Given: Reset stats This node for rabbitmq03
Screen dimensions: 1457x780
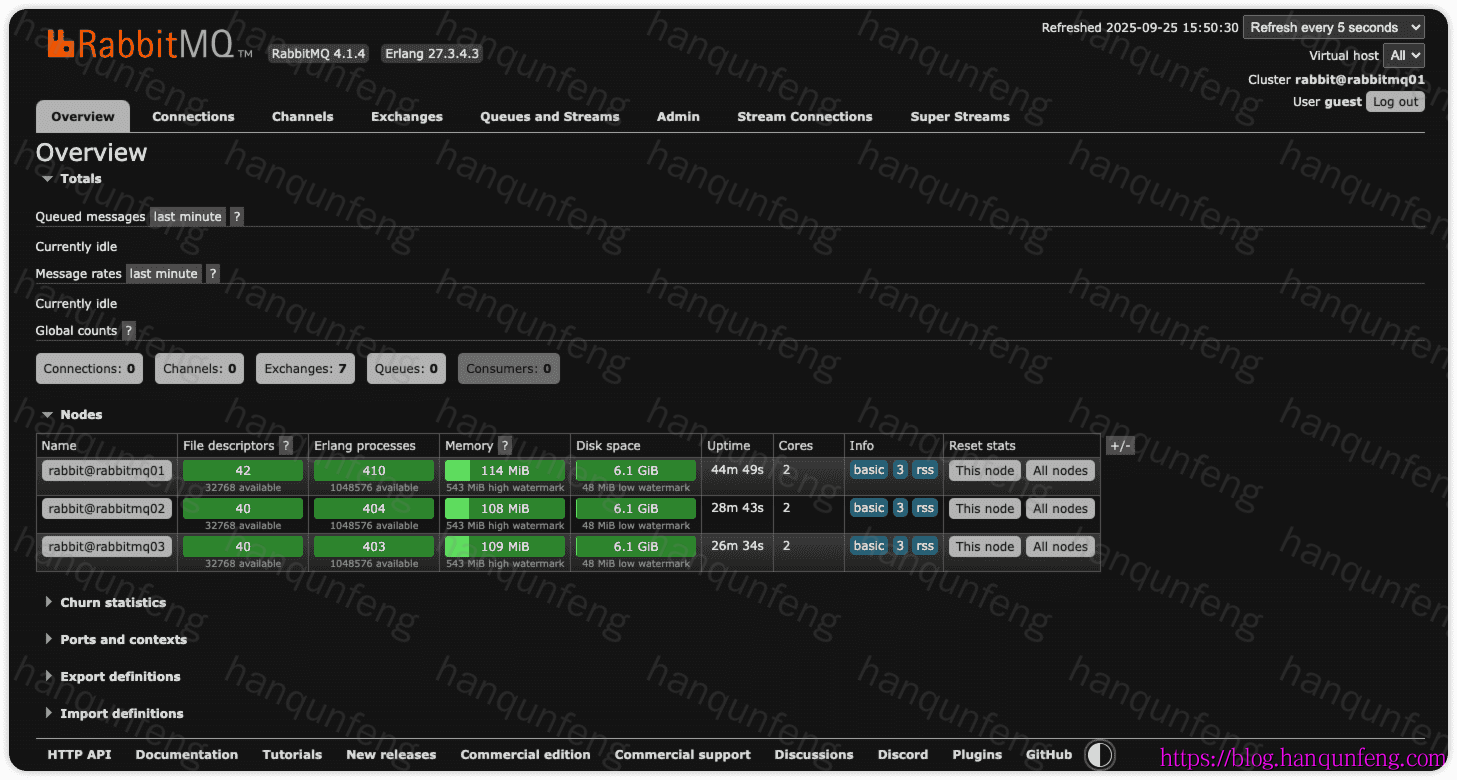Looking at the screenshot, I should click(985, 547).
